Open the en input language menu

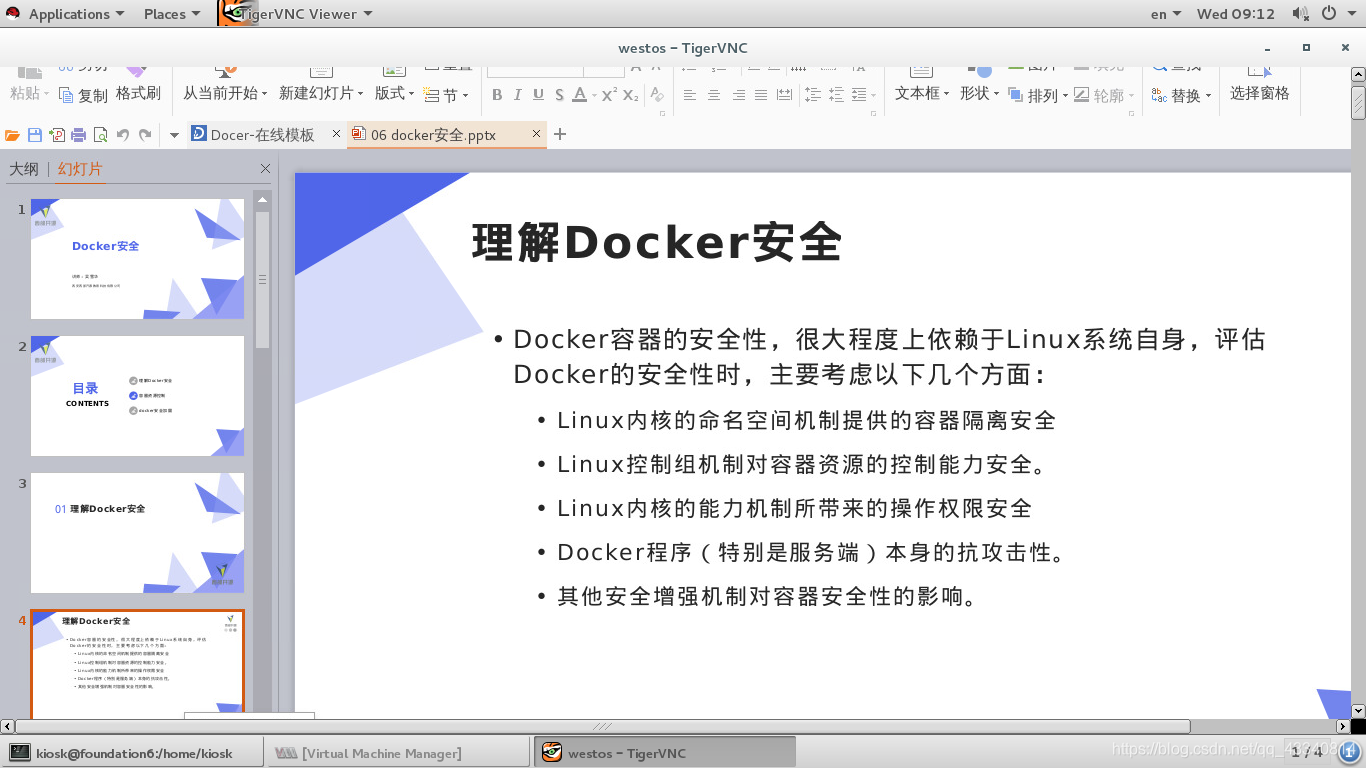[x=1166, y=14]
